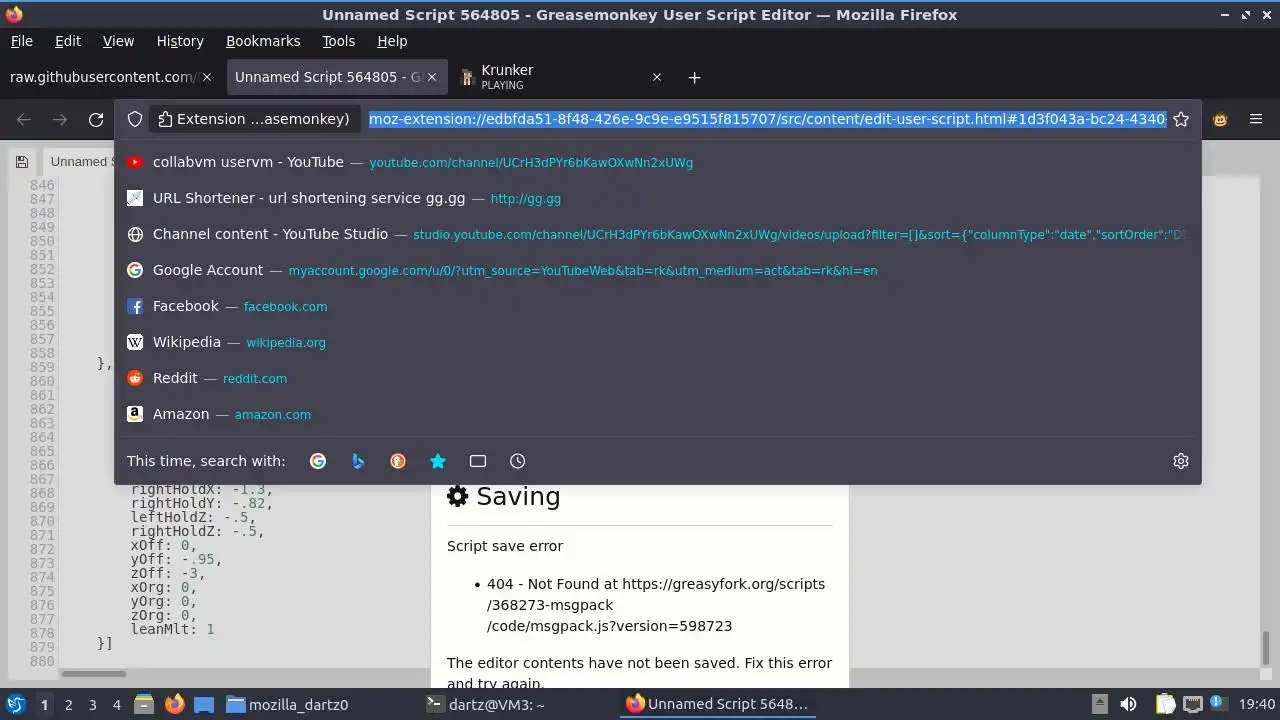Open the URL Shortener gg.gg suggestion
1280x720 pixels.
tap(657, 198)
